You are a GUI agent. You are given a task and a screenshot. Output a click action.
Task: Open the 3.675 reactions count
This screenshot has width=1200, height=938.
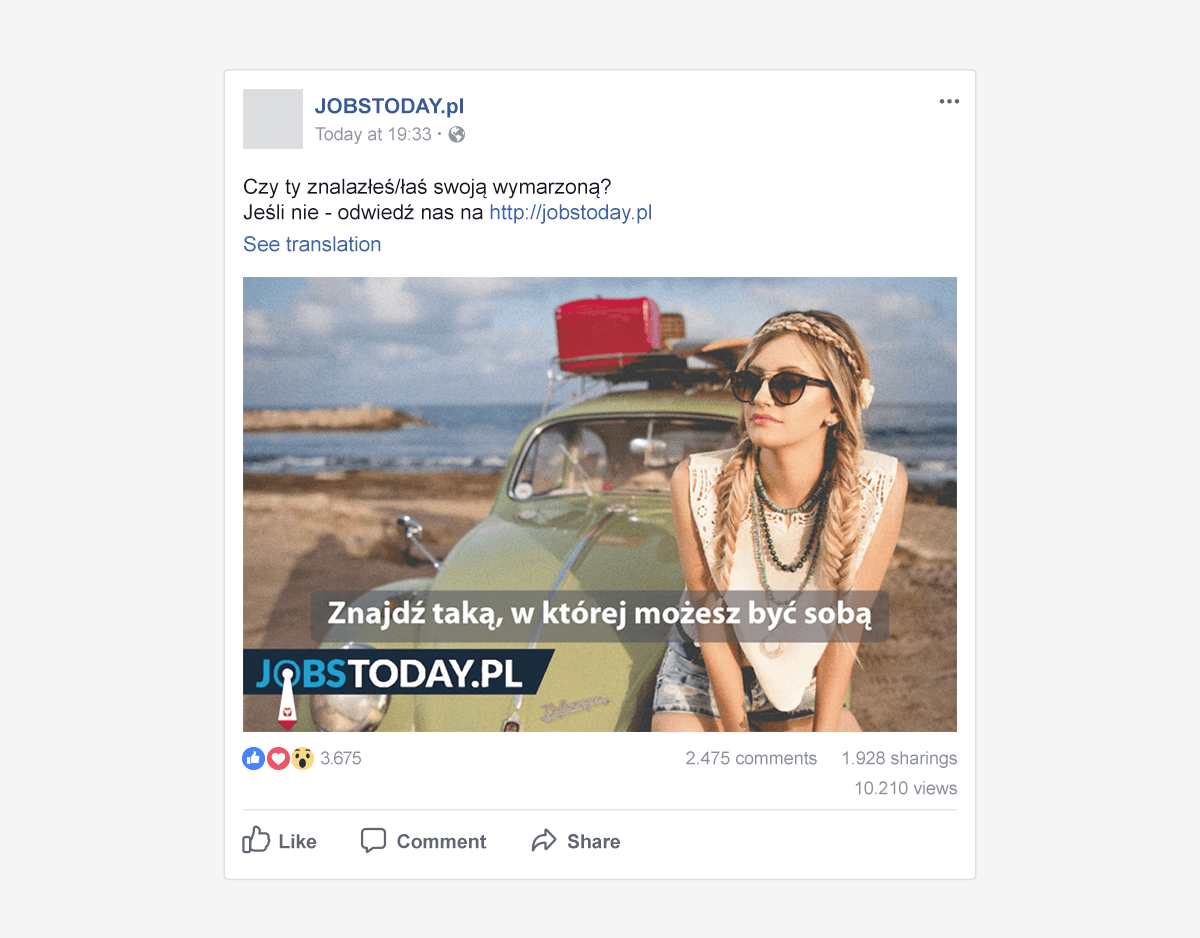pyautogui.click(x=341, y=758)
